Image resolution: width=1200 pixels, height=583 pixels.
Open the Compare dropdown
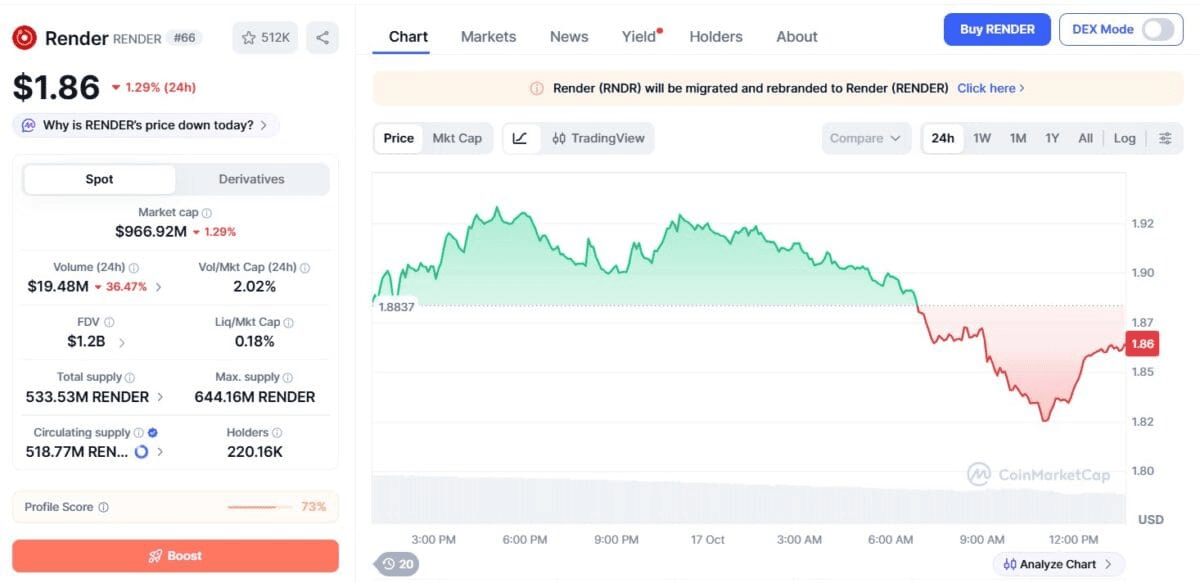click(x=866, y=138)
